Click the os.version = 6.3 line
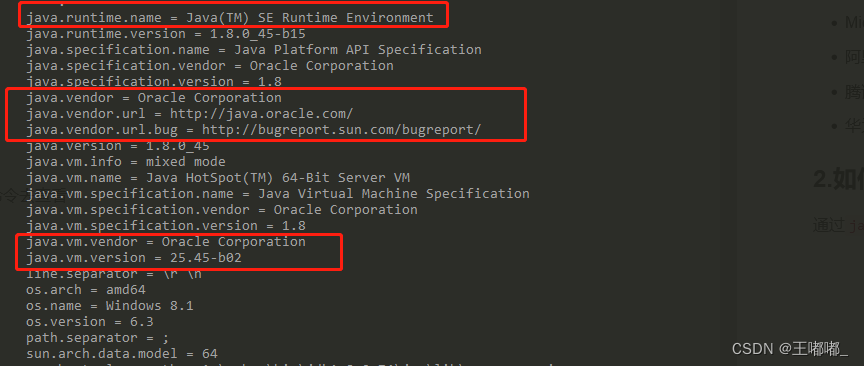The width and height of the screenshot is (864, 366). 89,321
